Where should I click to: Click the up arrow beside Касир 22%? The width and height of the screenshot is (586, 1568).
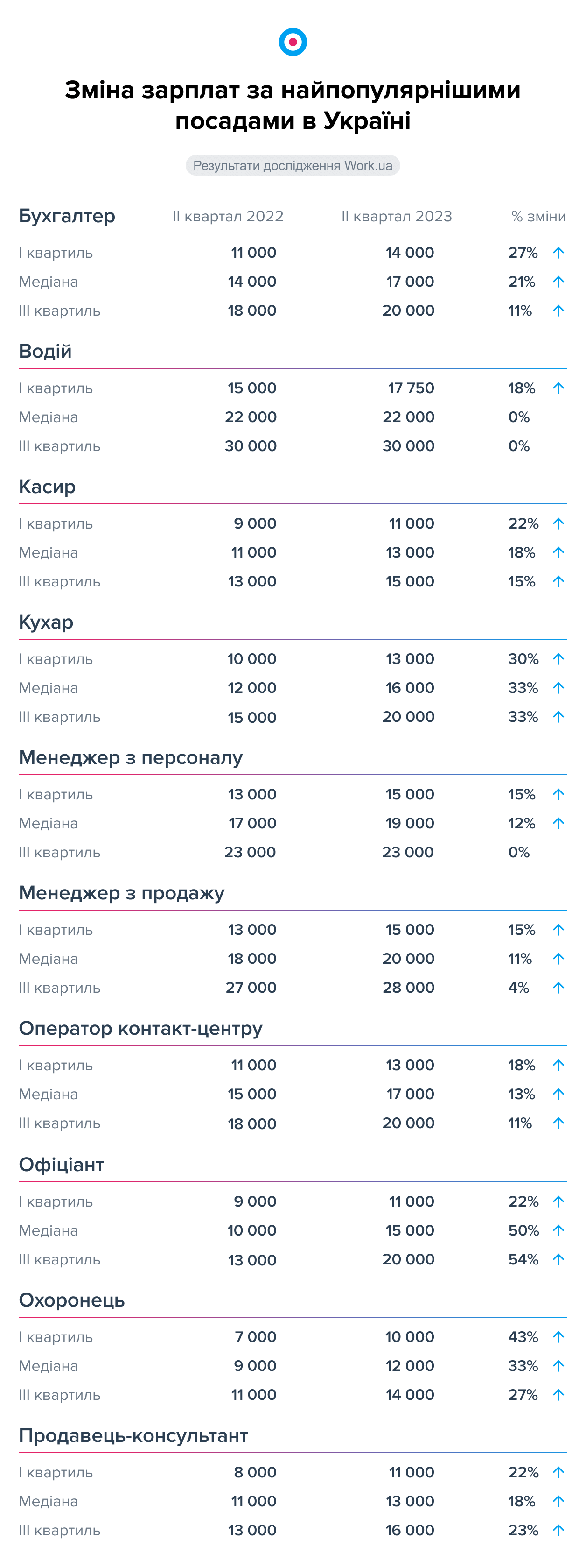(x=558, y=523)
